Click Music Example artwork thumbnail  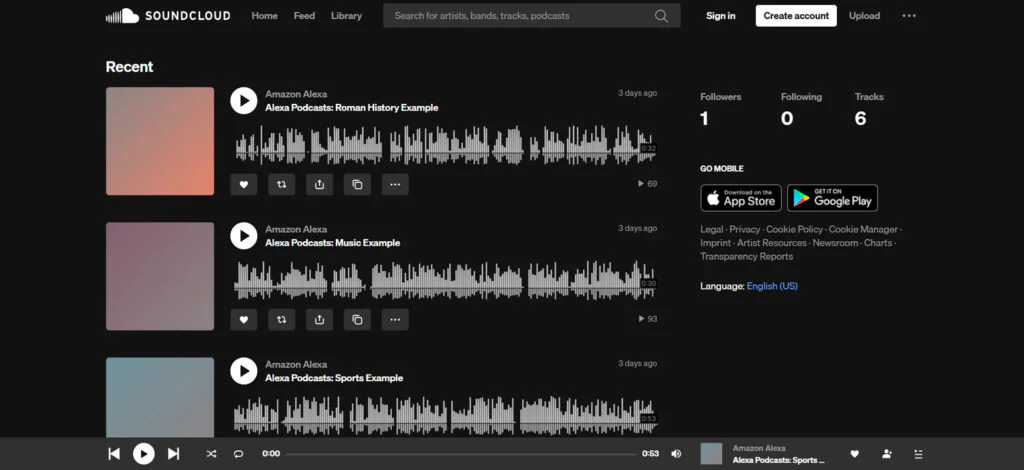tap(160, 276)
